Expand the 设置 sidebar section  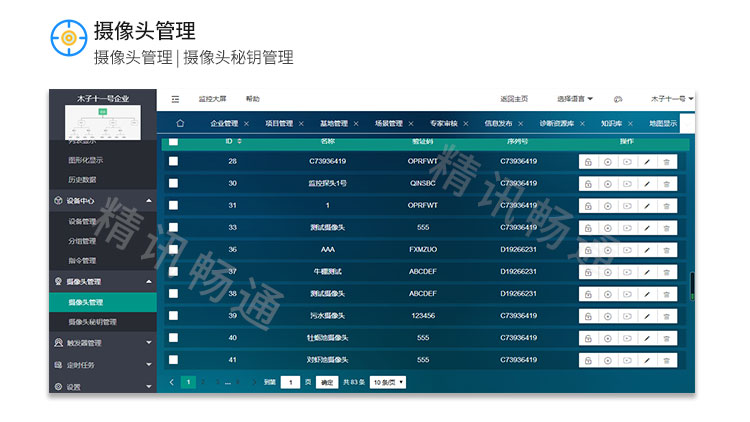tap(103, 386)
